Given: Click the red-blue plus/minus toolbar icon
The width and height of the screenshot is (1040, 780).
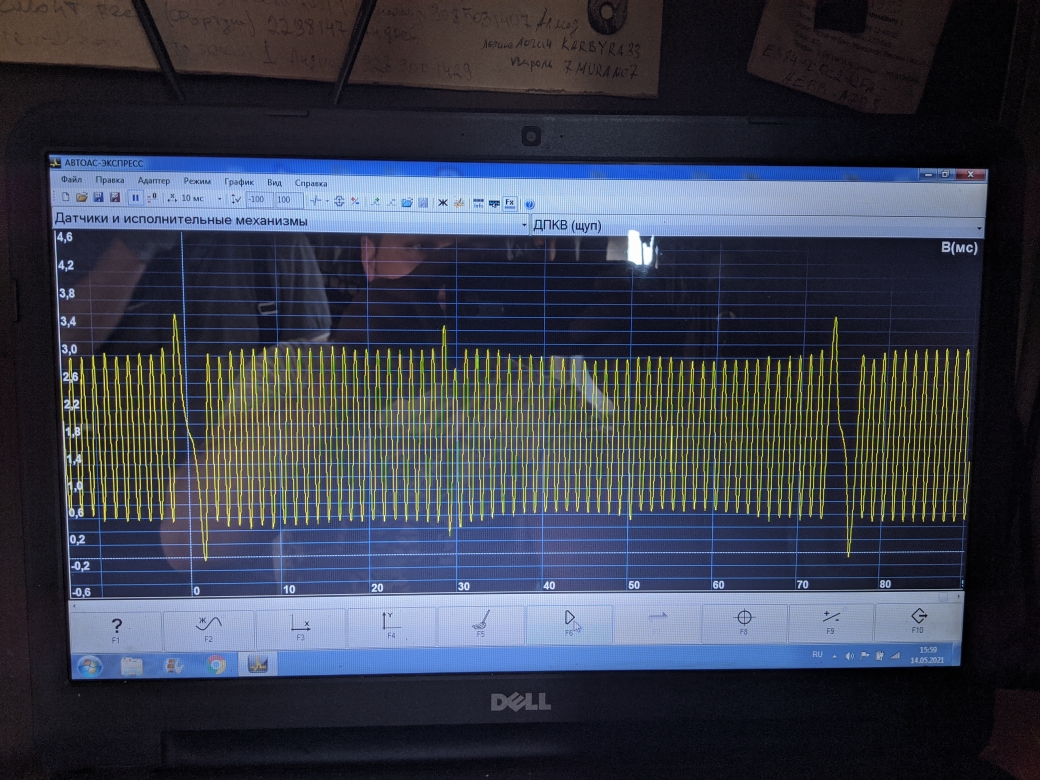Looking at the screenshot, I should click(355, 201).
